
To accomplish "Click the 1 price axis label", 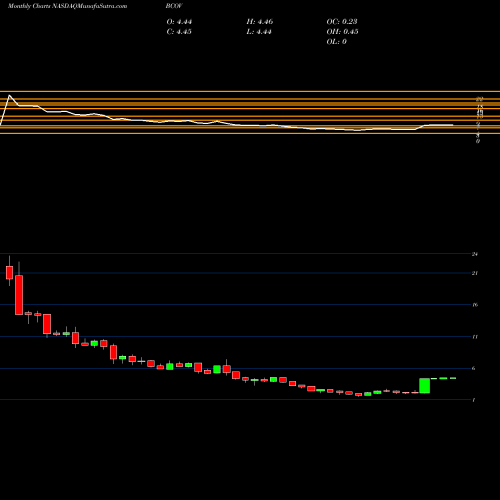I will tap(474, 400).
